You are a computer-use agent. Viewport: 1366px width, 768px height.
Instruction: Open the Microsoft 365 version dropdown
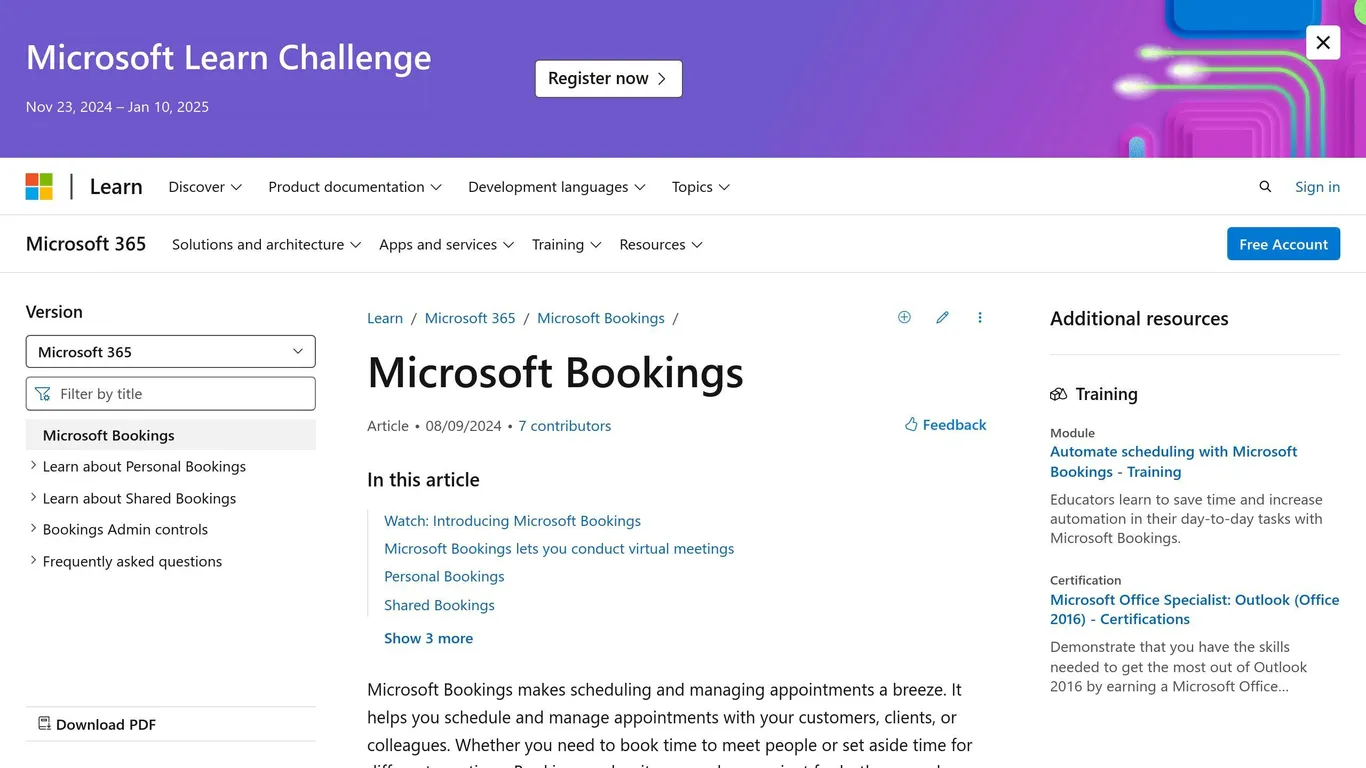171,351
